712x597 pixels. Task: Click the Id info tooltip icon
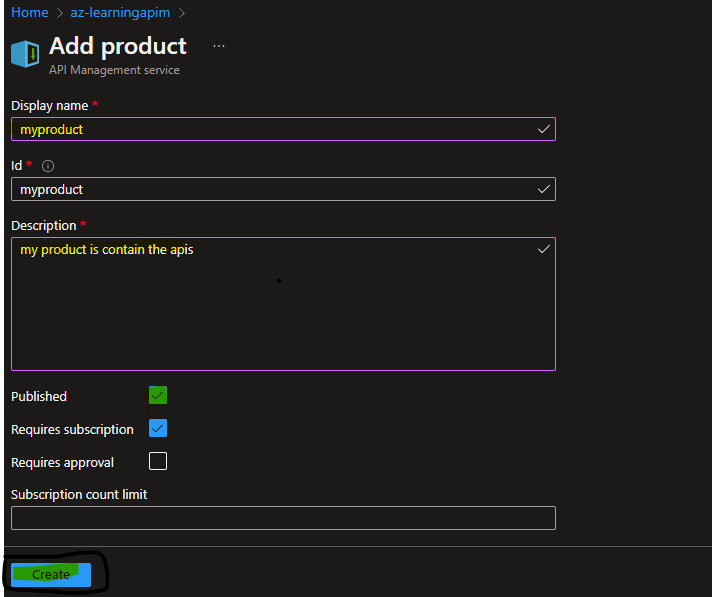(x=47, y=166)
